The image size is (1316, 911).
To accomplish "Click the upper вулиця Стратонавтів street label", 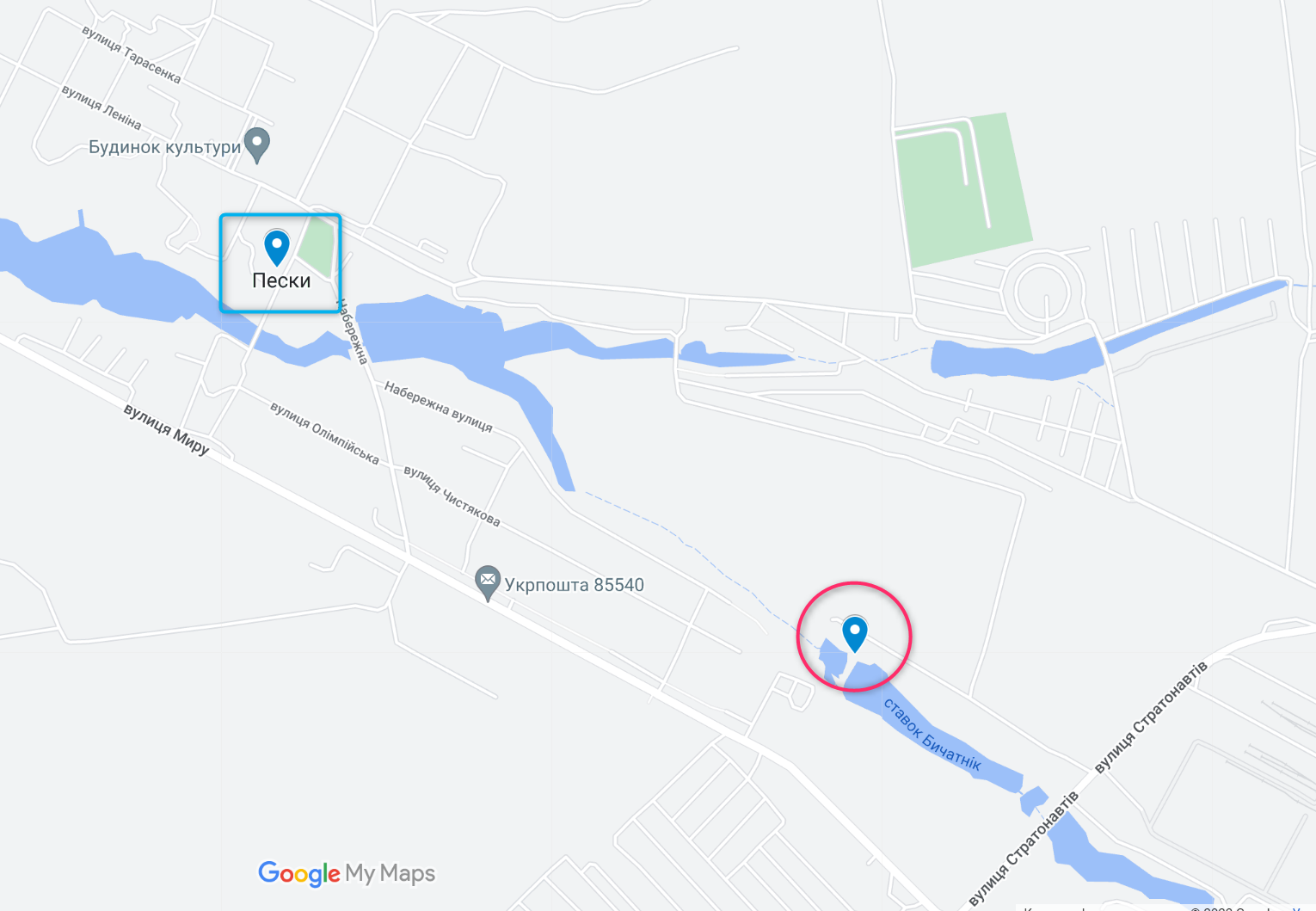I will (1151, 717).
